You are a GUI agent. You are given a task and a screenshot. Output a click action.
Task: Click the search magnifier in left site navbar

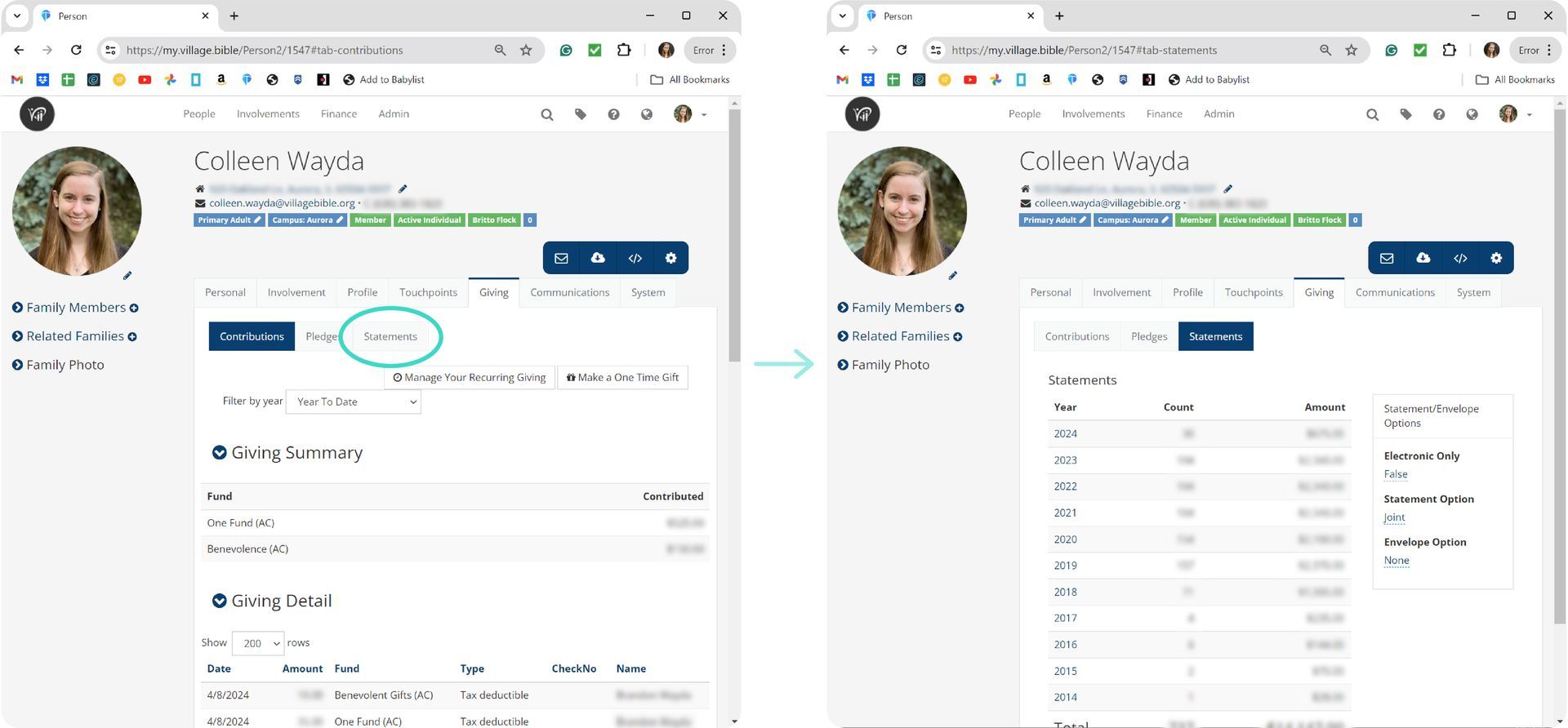(546, 114)
